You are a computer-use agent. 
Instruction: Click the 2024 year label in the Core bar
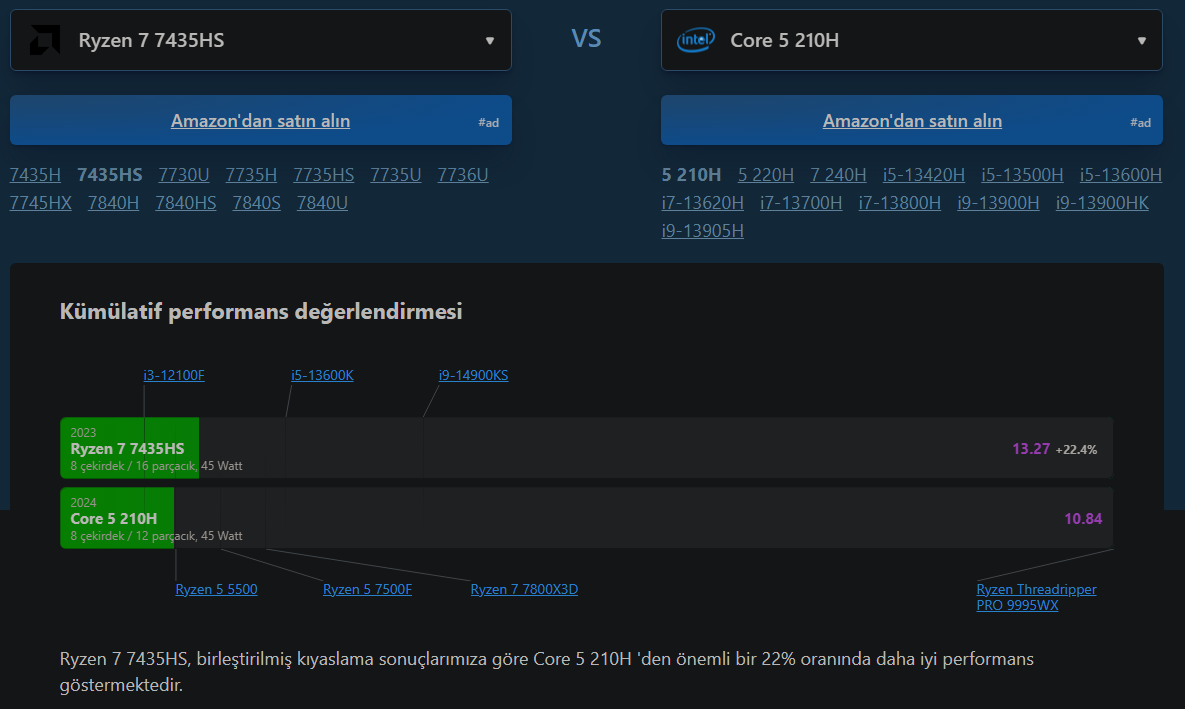pos(83,503)
